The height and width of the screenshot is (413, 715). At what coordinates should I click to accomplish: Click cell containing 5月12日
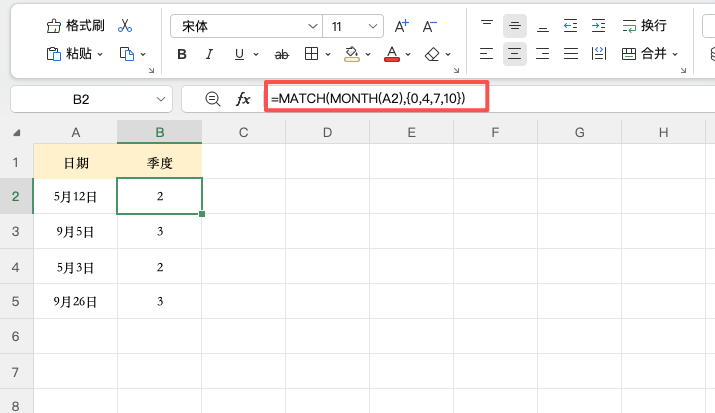pos(76,196)
